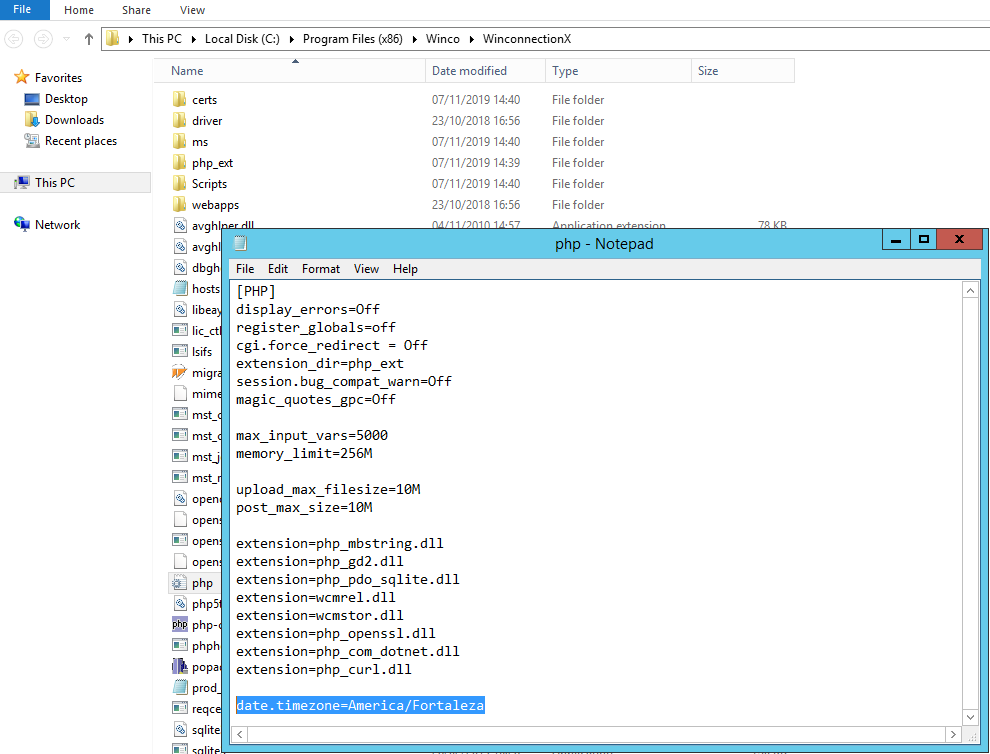The height and width of the screenshot is (754, 990).
Task: Click the certs folder icon
Action: 179,100
